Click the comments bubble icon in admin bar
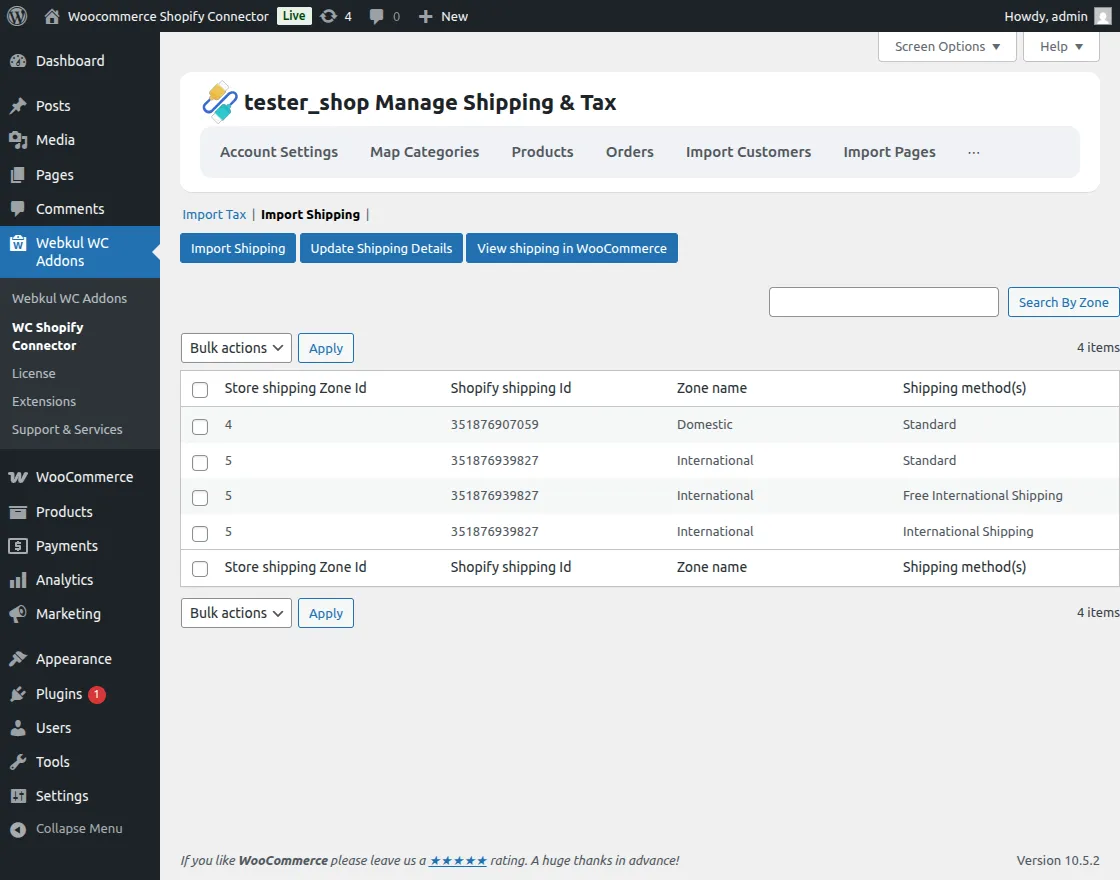The image size is (1120, 880). click(376, 16)
